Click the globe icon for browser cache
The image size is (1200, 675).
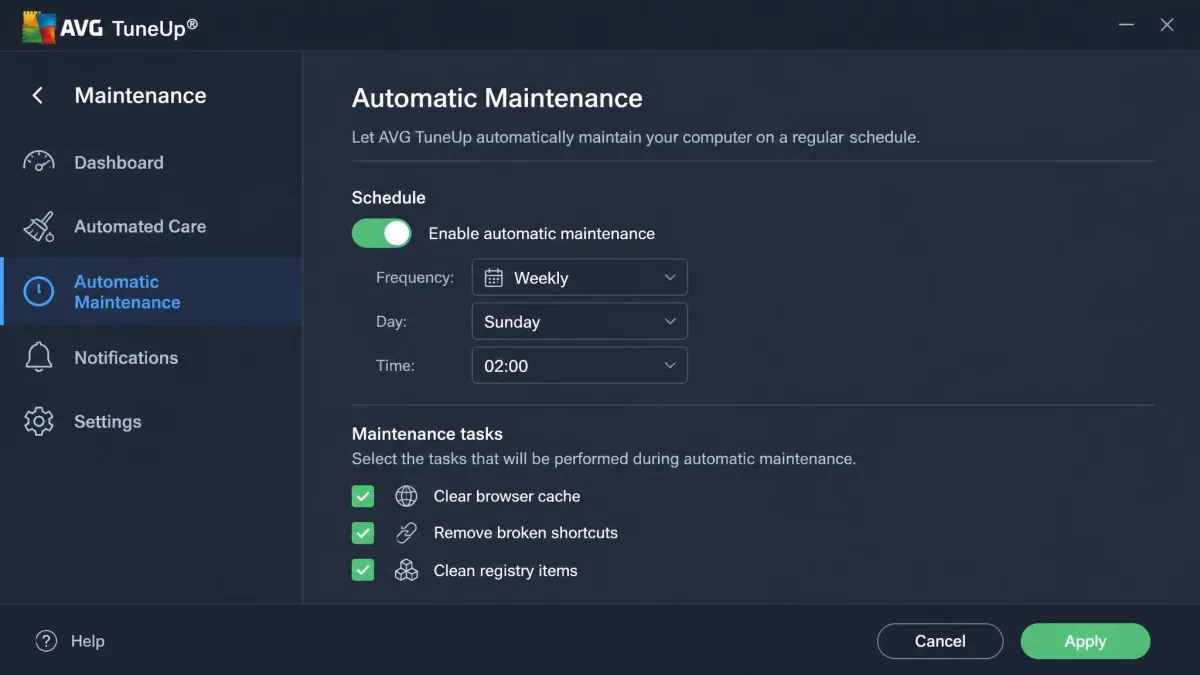click(406, 496)
